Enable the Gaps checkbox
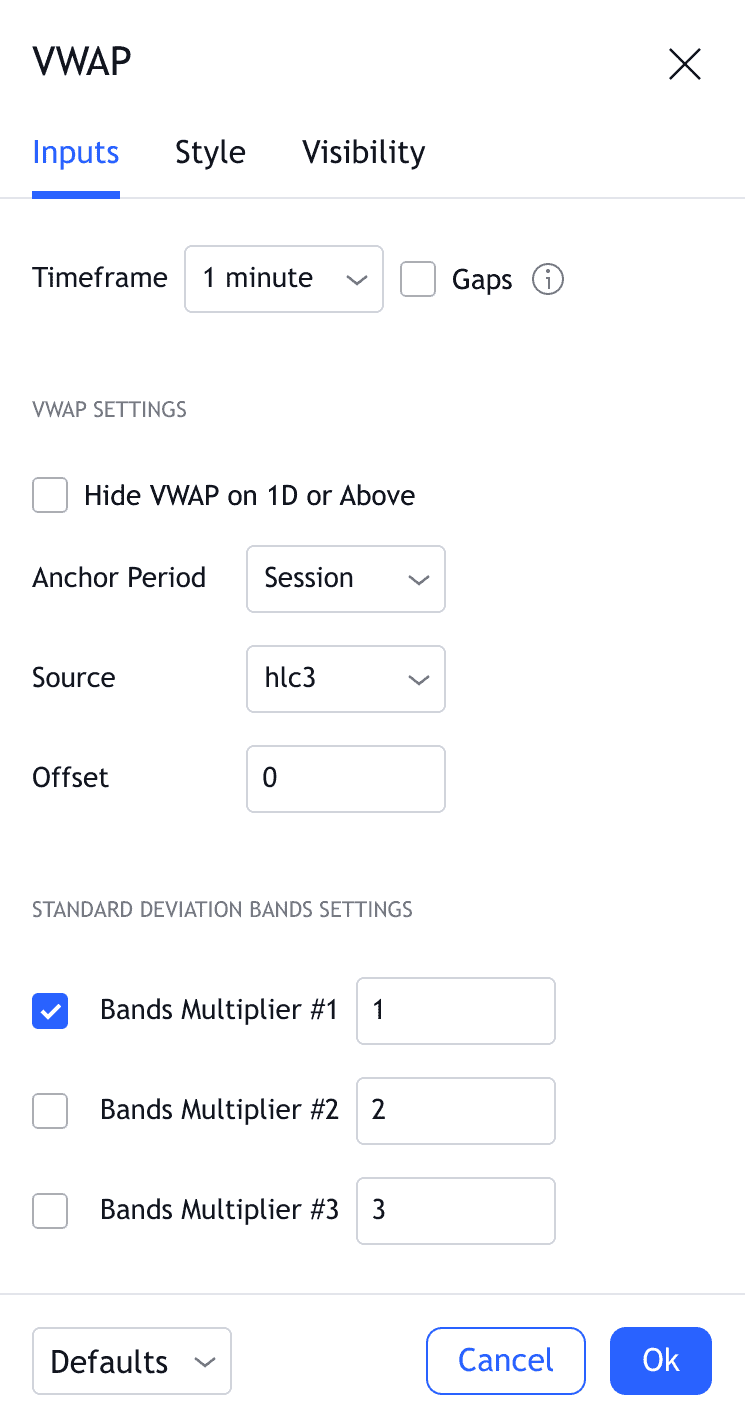The image size is (745, 1419). click(418, 279)
